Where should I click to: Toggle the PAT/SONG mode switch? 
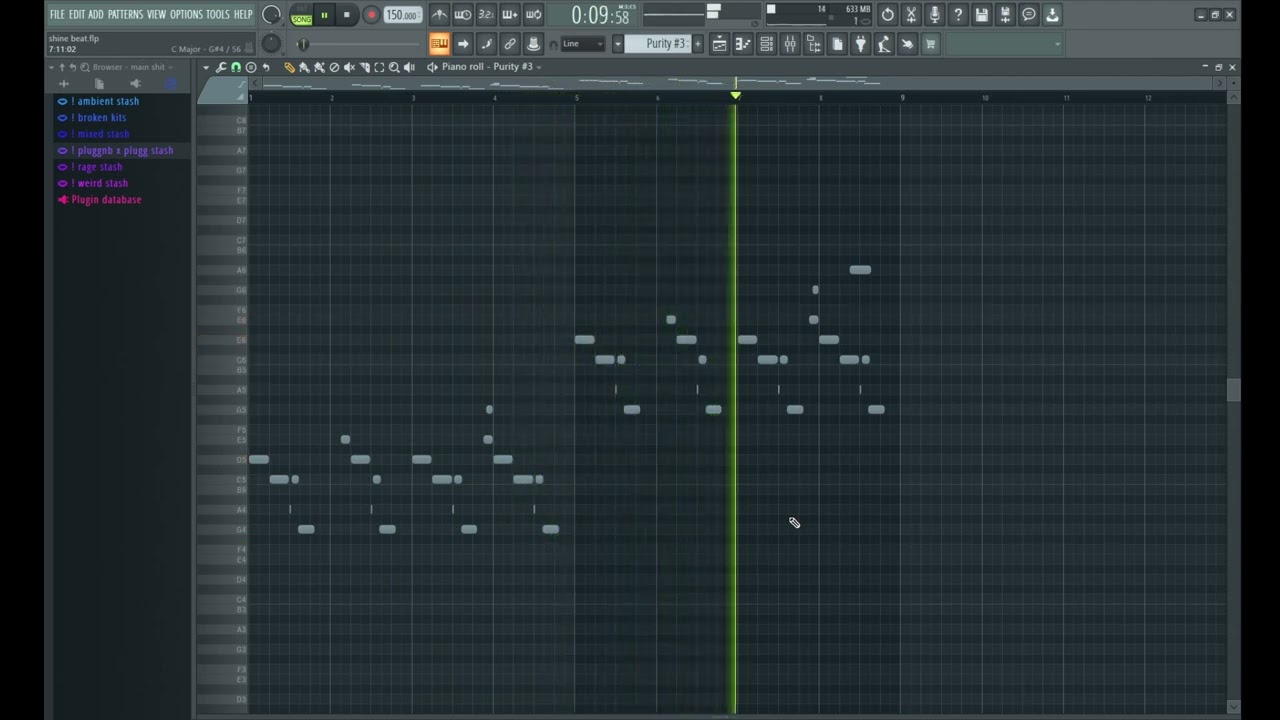(x=301, y=15)
